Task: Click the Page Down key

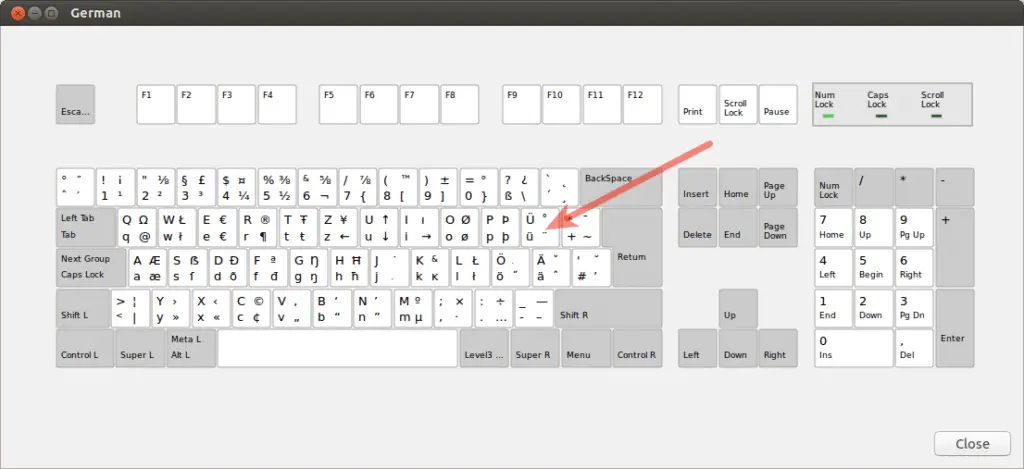Action: tap(778, 227)
